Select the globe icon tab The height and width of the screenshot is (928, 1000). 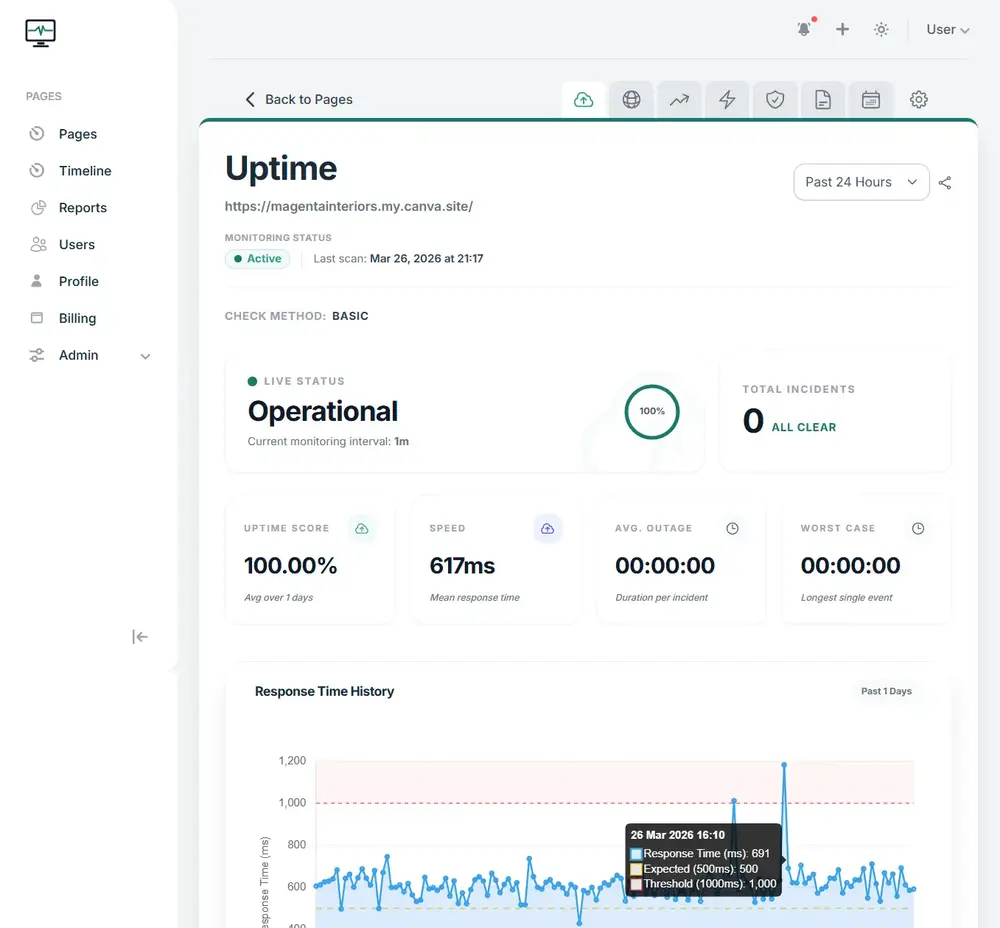click(631, 99)
